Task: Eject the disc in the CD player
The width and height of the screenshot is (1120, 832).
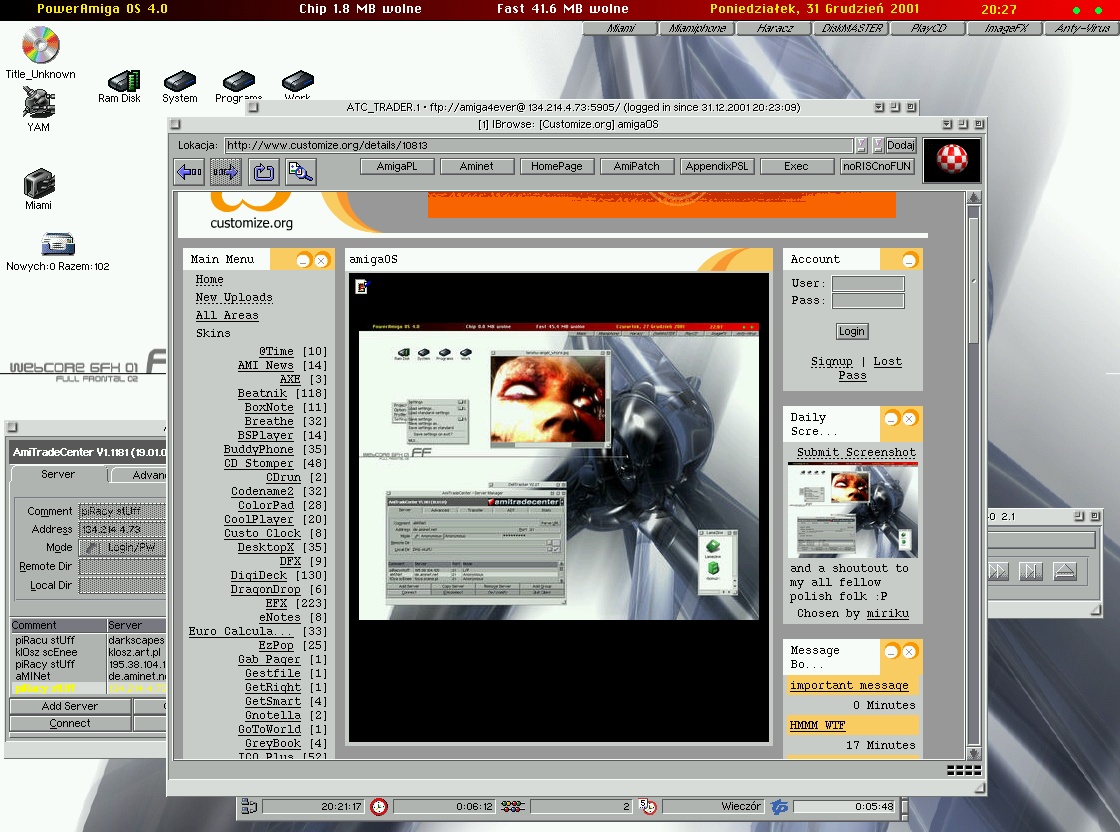Action: click(x=1064, y=571)
